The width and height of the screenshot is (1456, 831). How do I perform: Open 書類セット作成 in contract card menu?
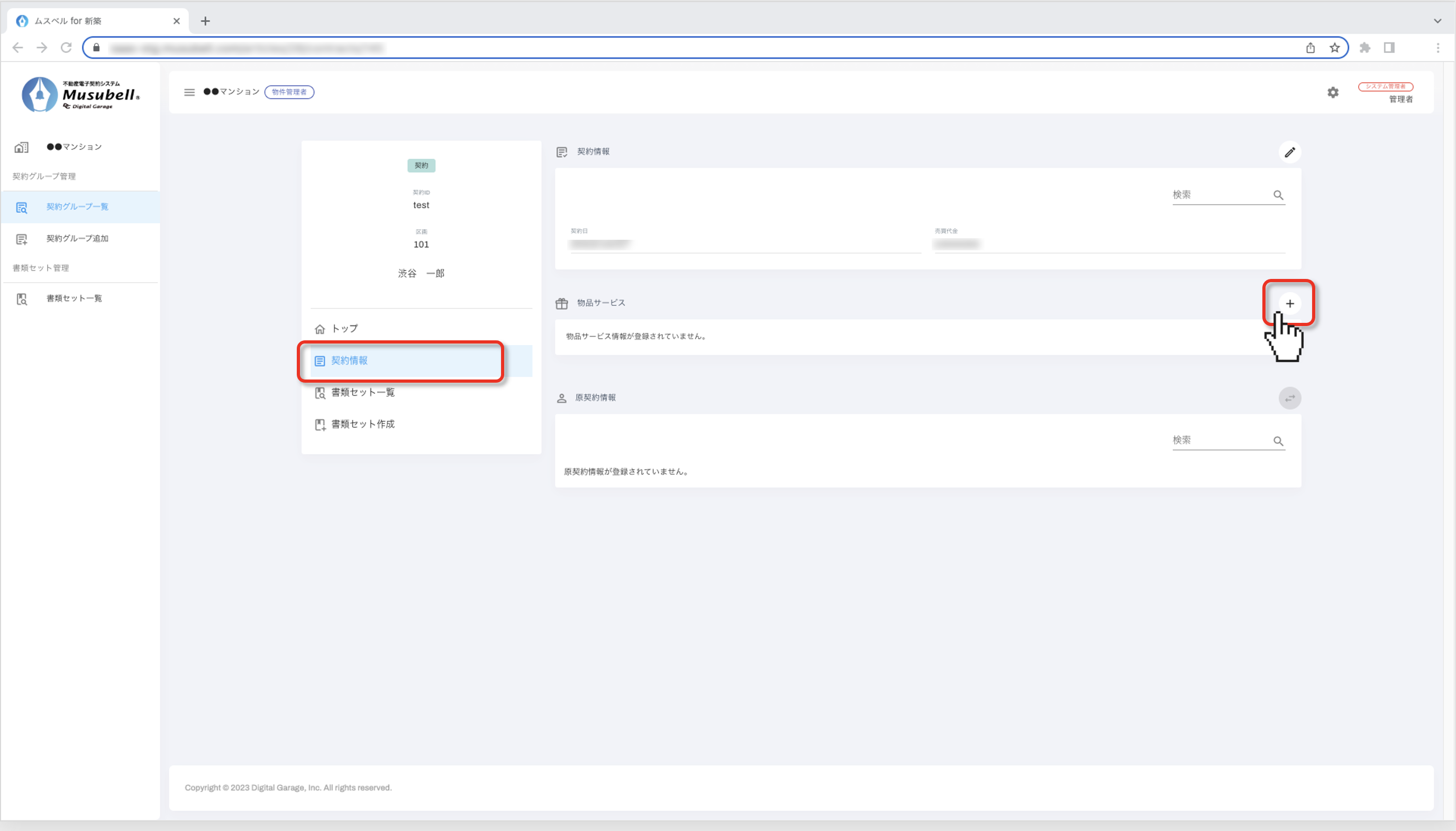363,424
